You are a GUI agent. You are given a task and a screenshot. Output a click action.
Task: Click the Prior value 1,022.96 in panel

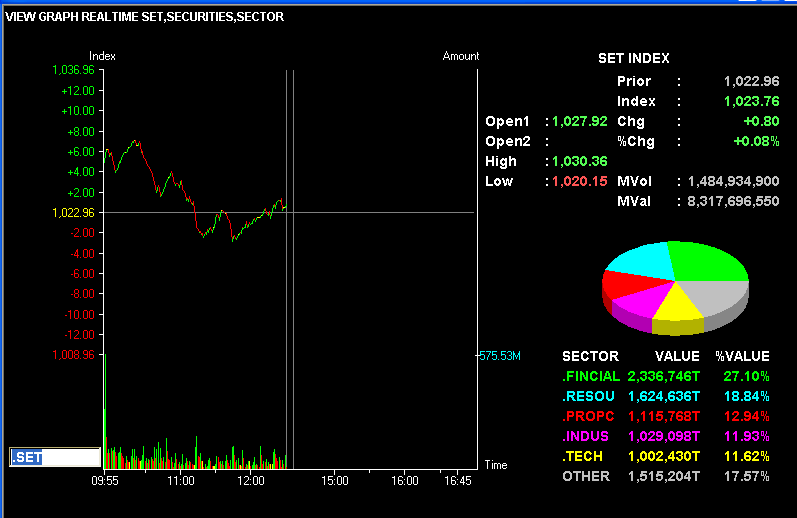point(751,81)
